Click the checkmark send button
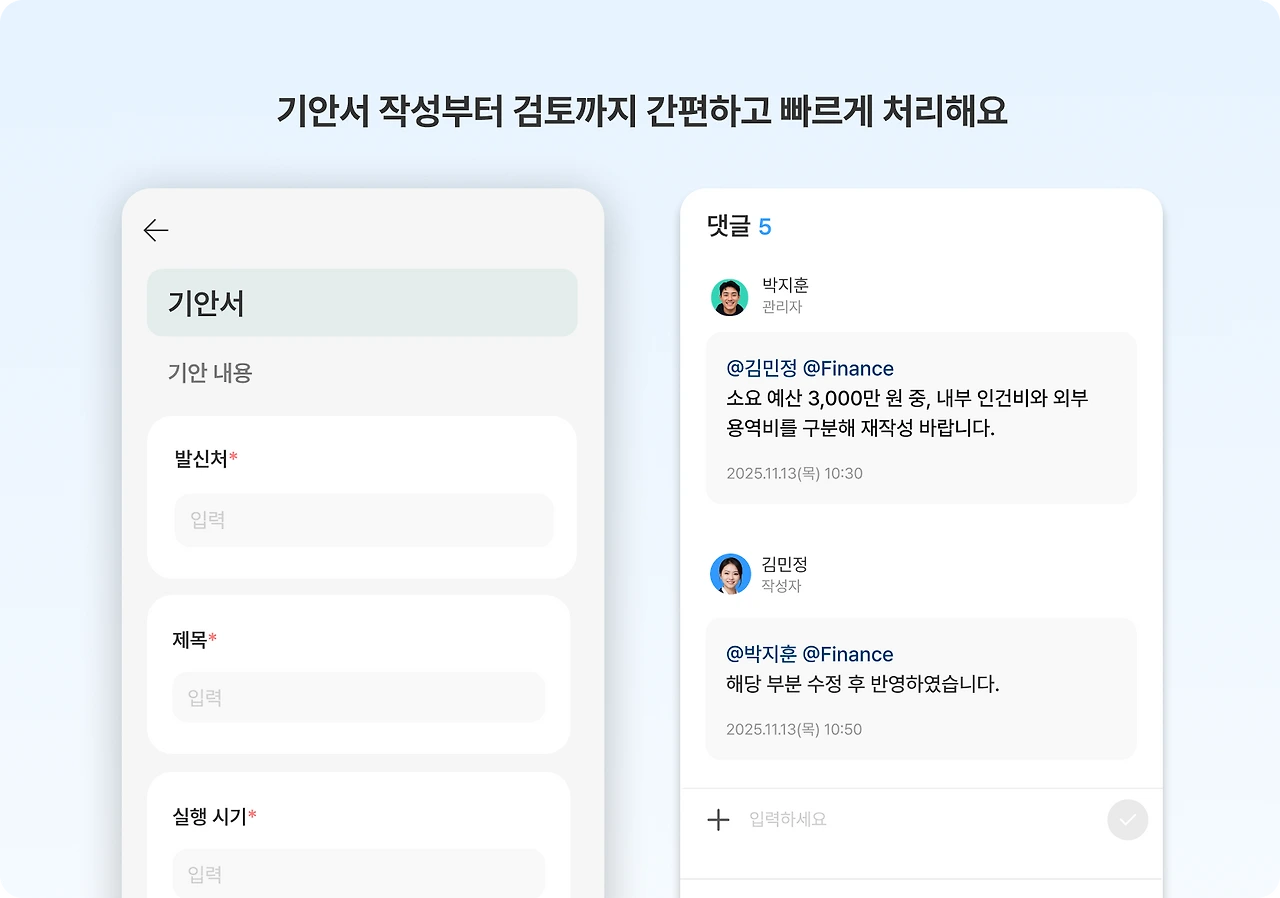The width and height of the screenshot is (1280, 898). click(x=1128, y=820)
